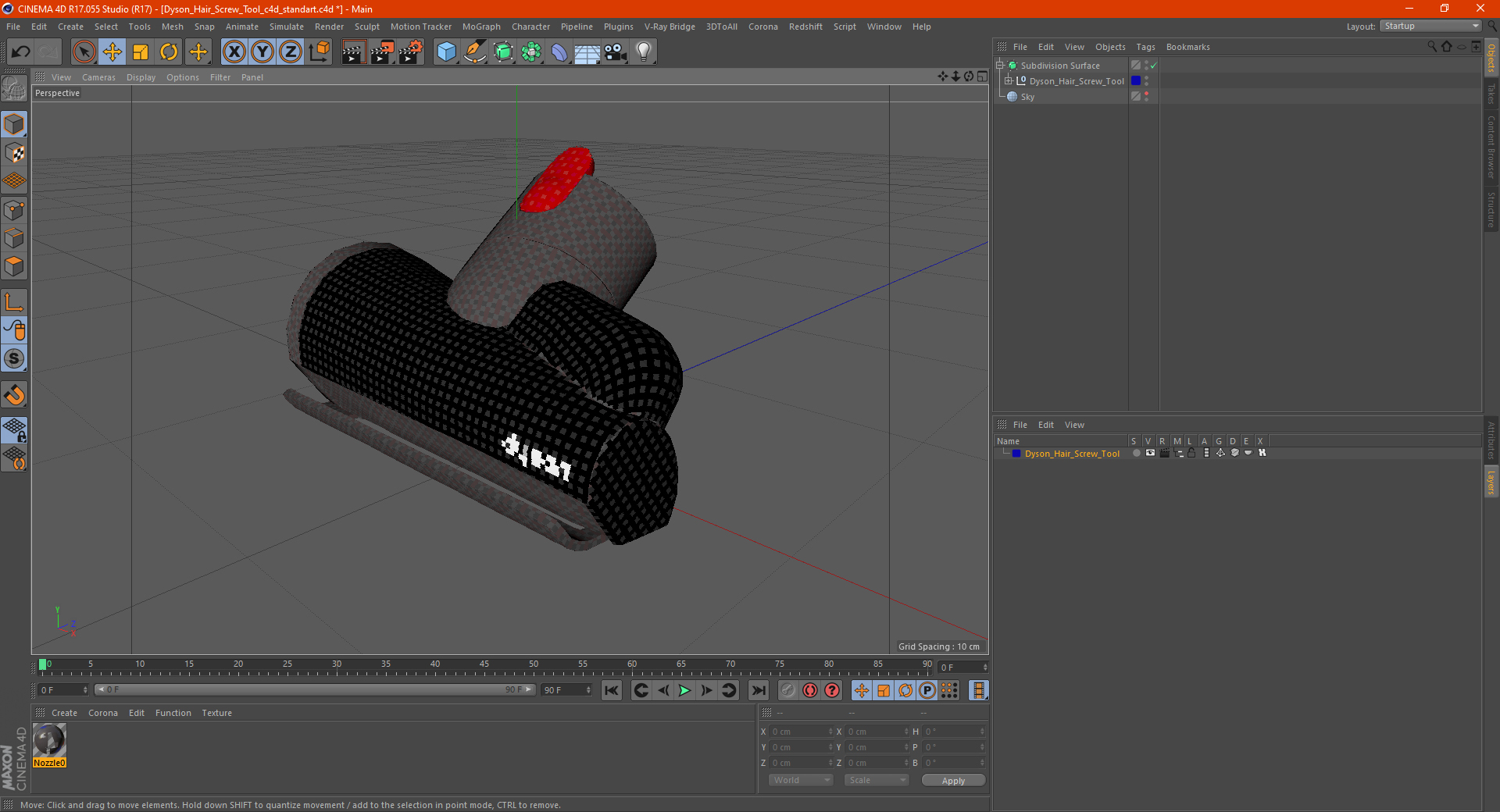Open Object Manager Bookmarks menu

pos(1187,47)
